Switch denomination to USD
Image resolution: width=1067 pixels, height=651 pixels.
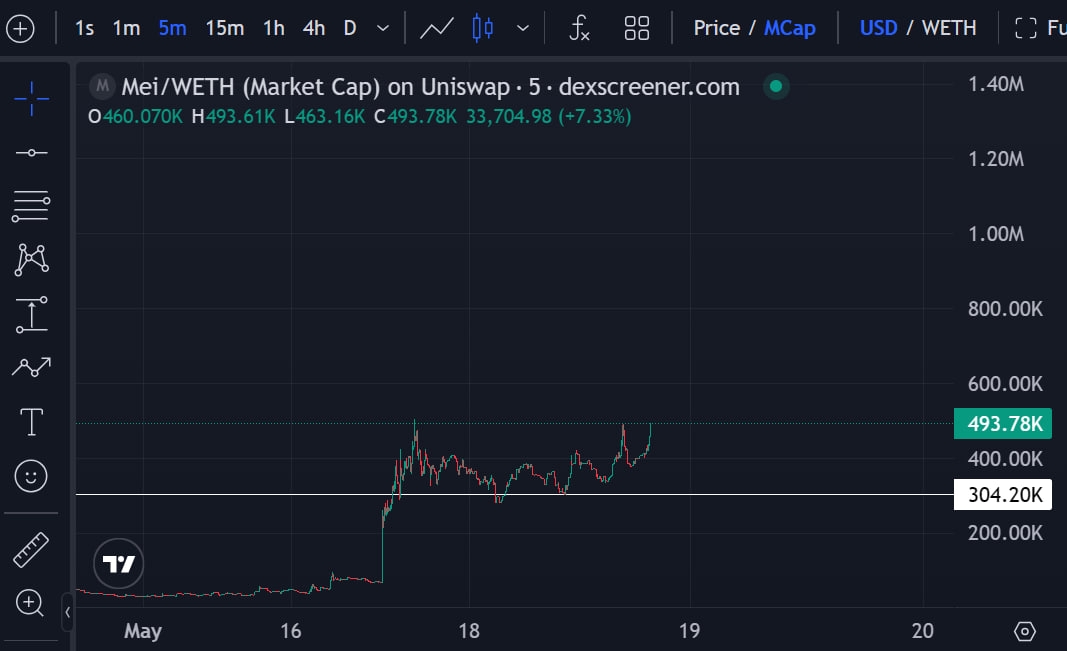pyautogui.click(x=879, y=29)
